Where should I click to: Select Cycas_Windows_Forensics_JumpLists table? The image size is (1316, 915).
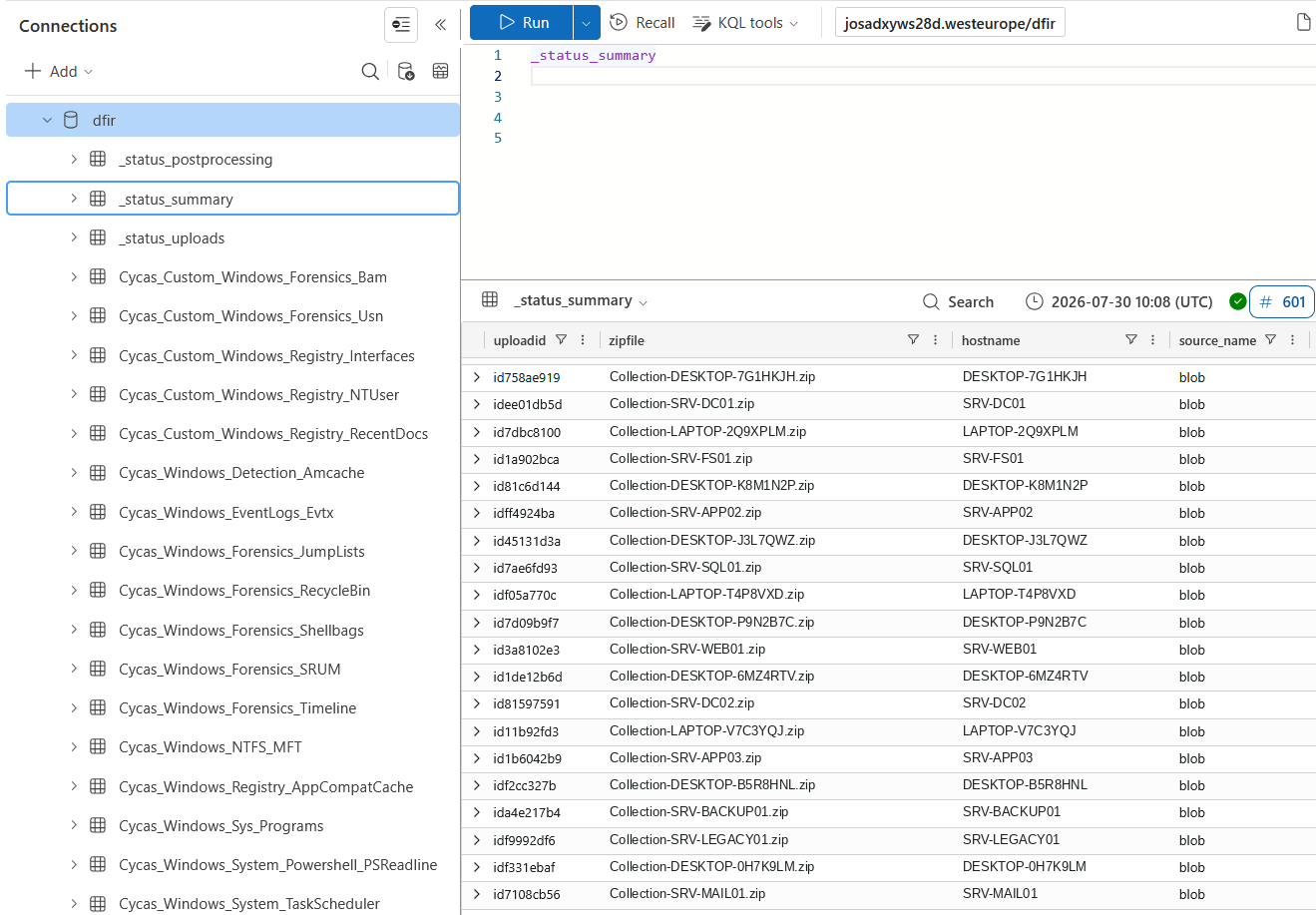[x=241, y=551]
